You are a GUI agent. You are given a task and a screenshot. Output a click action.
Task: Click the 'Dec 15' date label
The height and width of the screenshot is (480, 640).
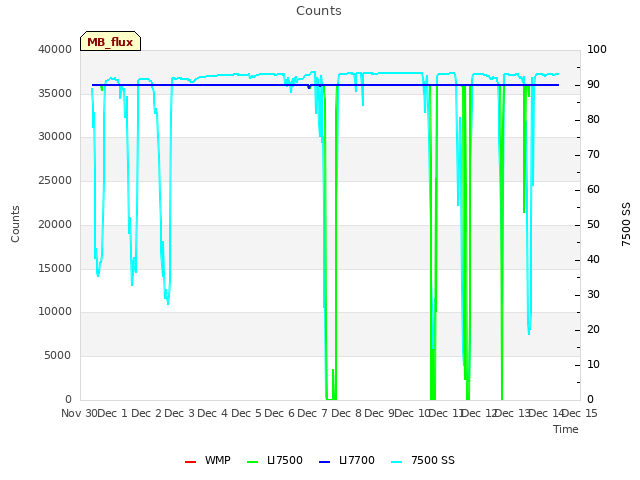point(580,413)
